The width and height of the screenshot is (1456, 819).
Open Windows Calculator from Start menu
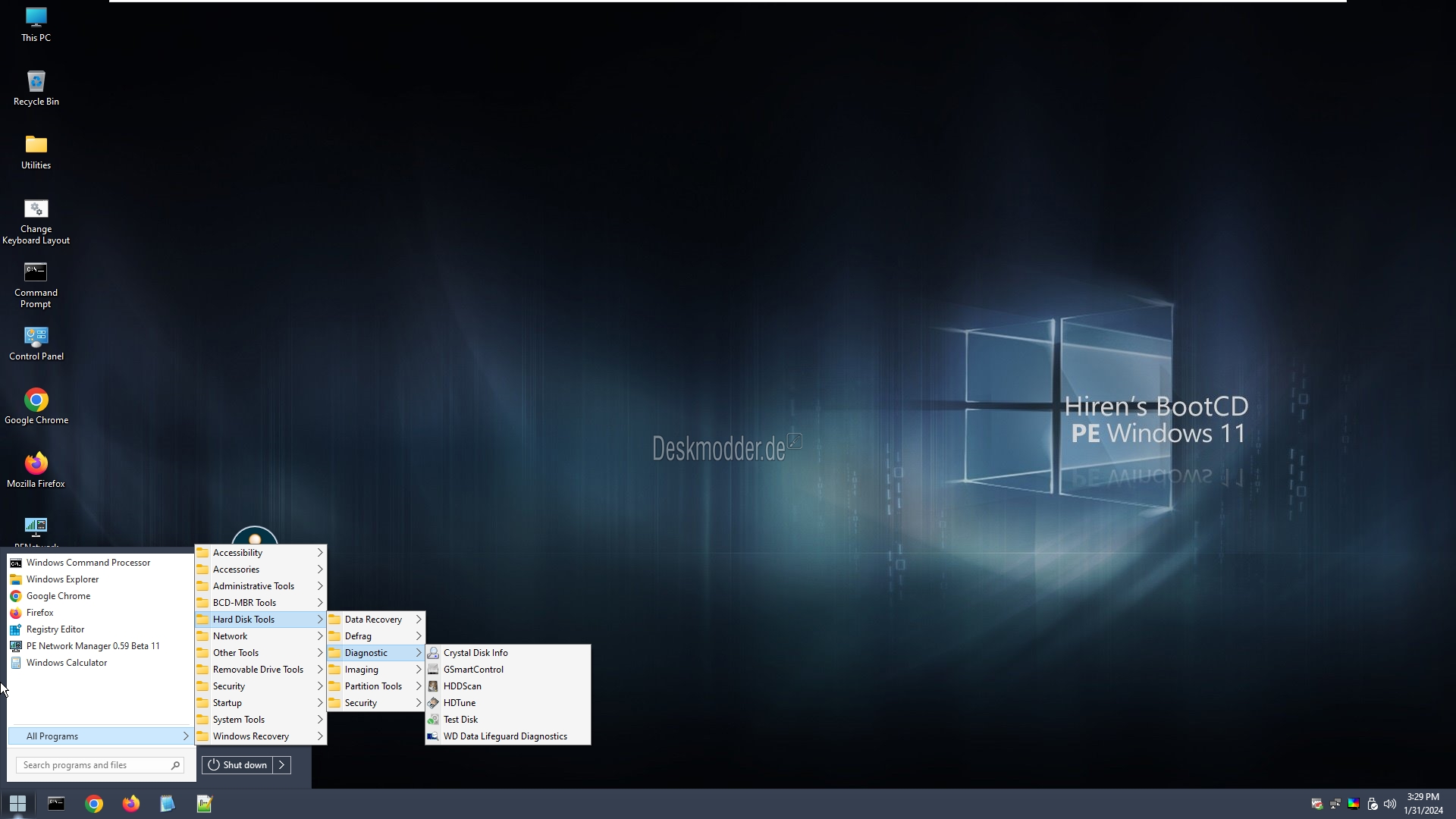pyautogui.click(x=100, y=663)
